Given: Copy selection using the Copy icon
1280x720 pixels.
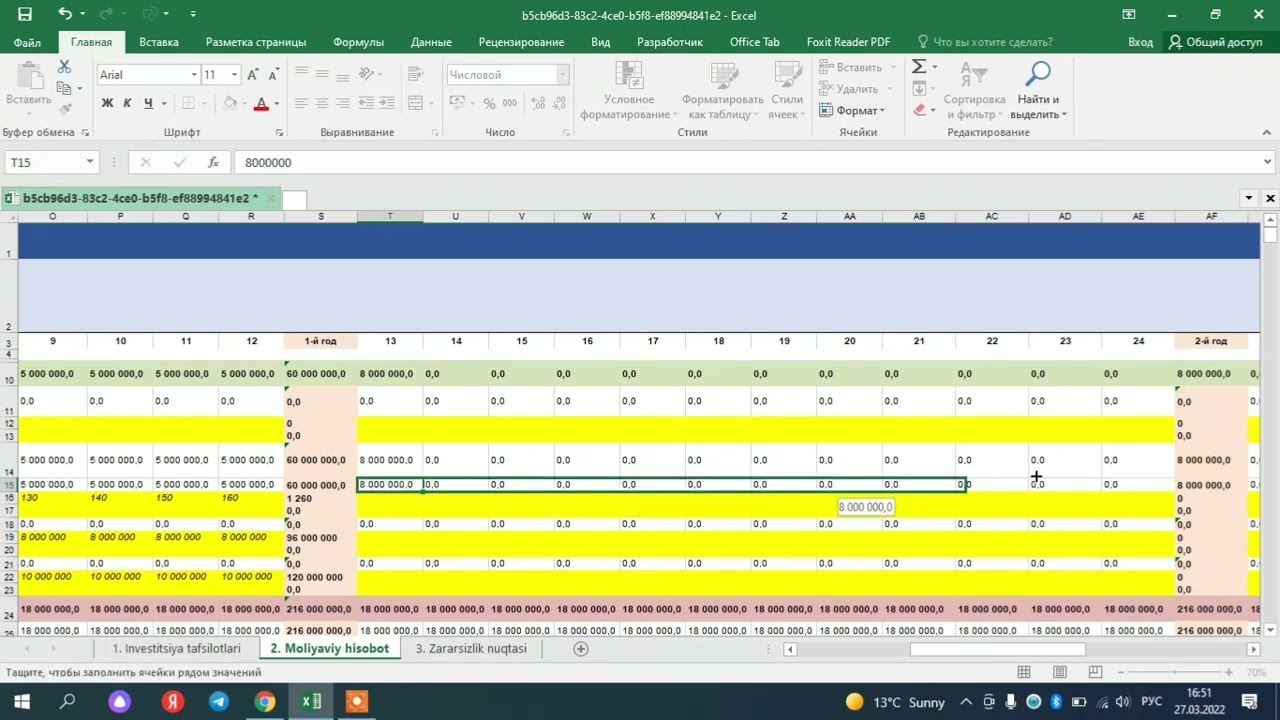Looking at the screenshot, I should (64, 88).
